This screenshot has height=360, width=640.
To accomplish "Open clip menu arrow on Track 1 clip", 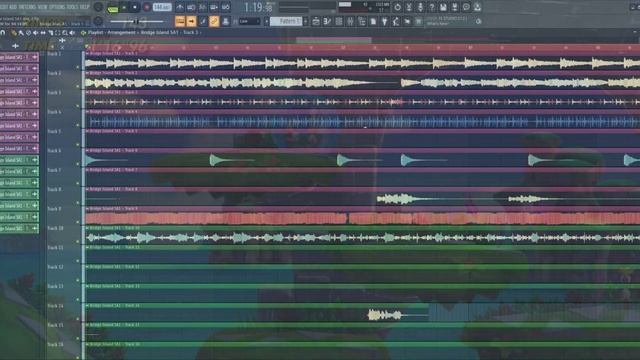I will (87, 53).
